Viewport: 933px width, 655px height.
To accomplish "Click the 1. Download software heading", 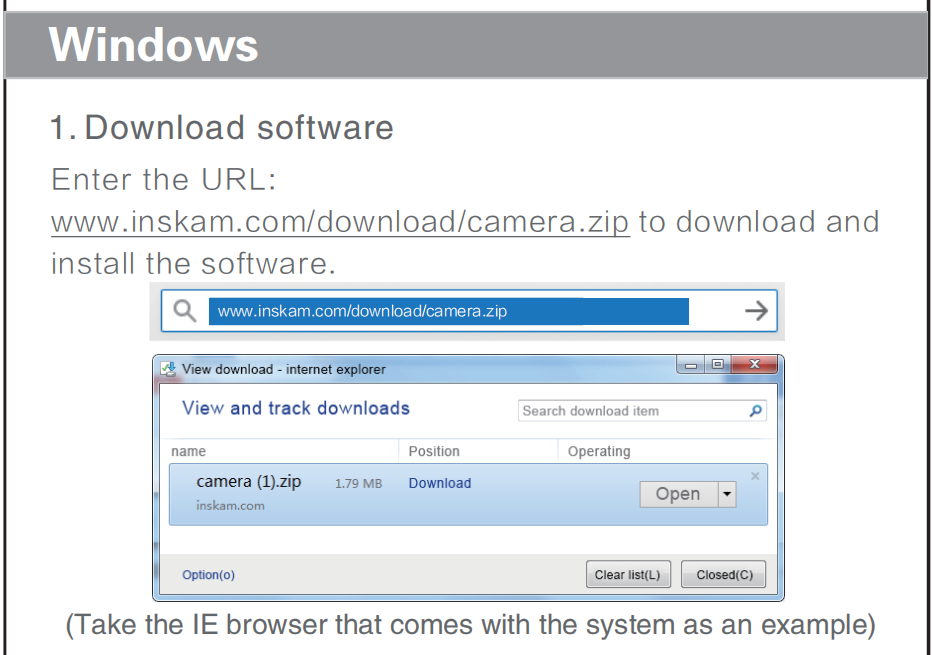I will tap(222, 127).
